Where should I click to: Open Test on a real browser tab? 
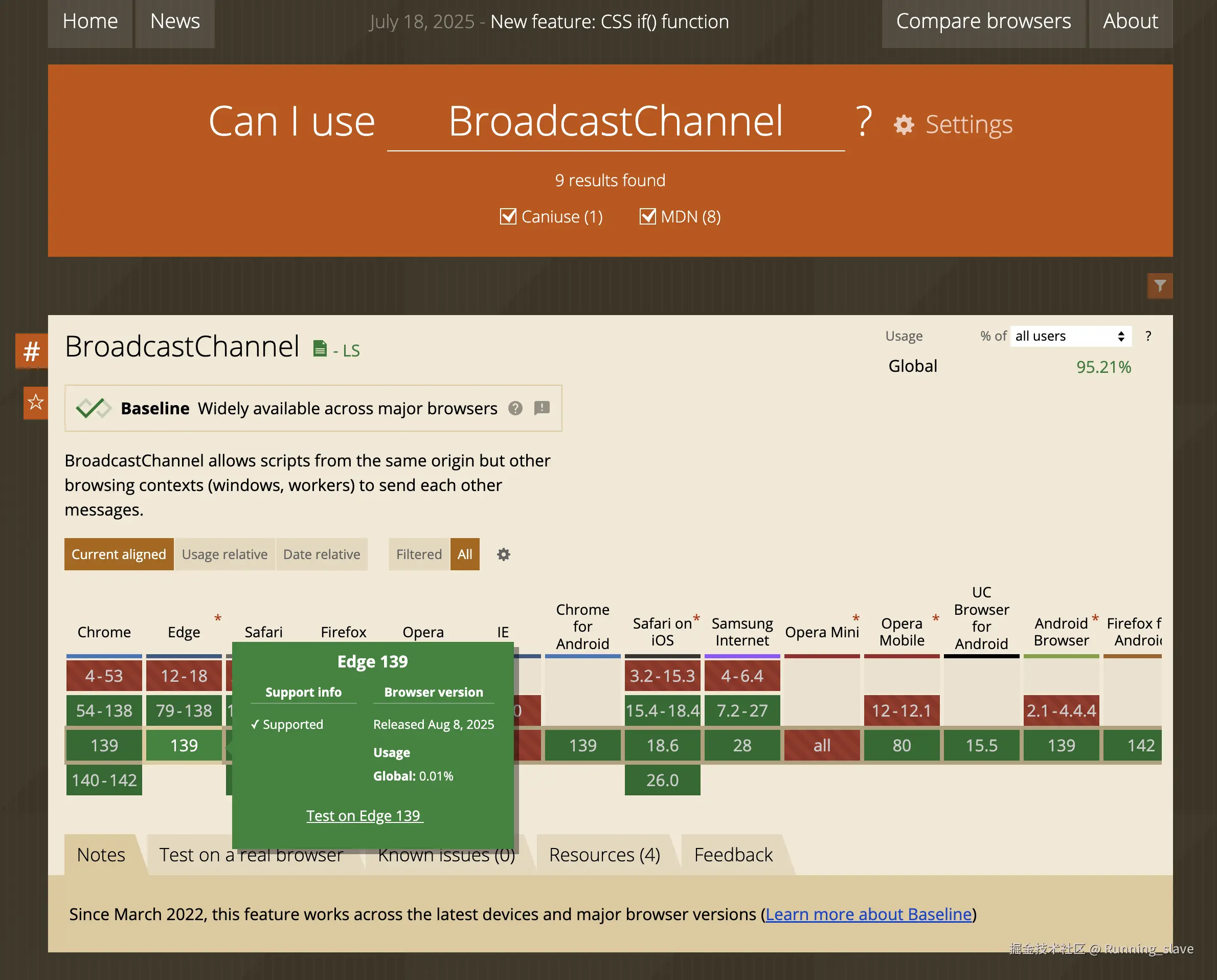coord(251,856)
